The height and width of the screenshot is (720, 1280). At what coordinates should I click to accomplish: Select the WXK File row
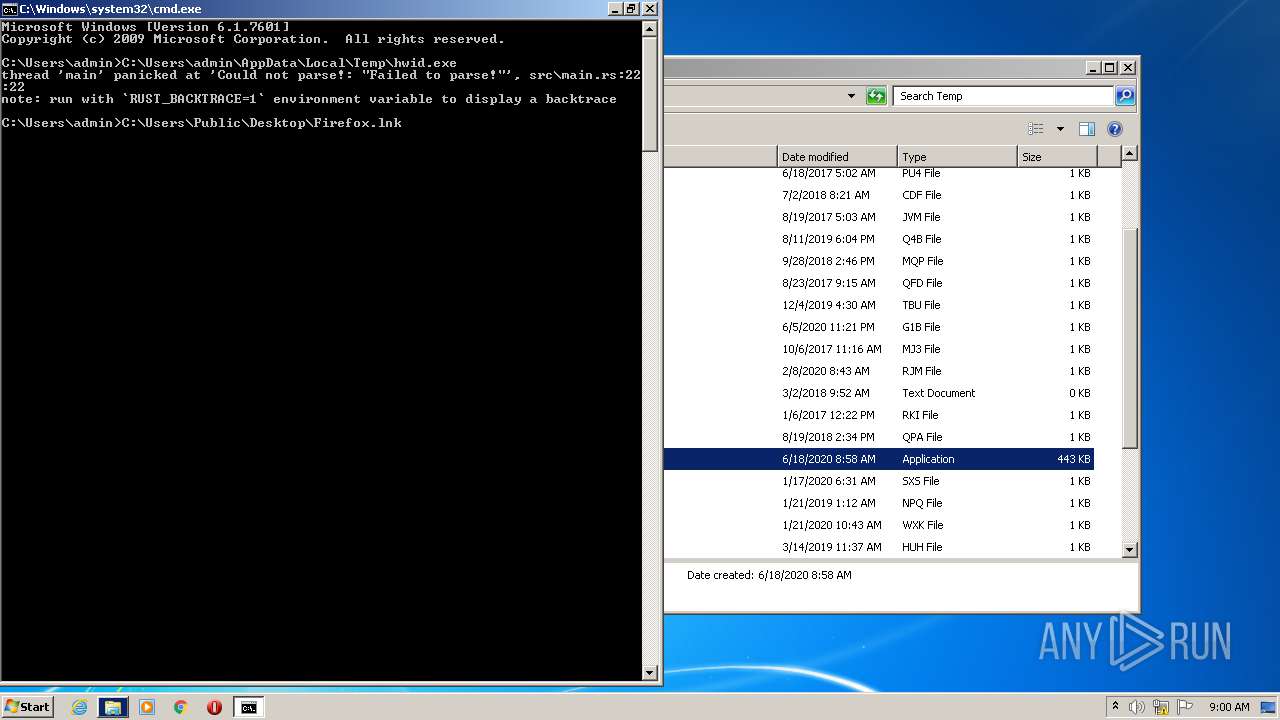[879, 525]
